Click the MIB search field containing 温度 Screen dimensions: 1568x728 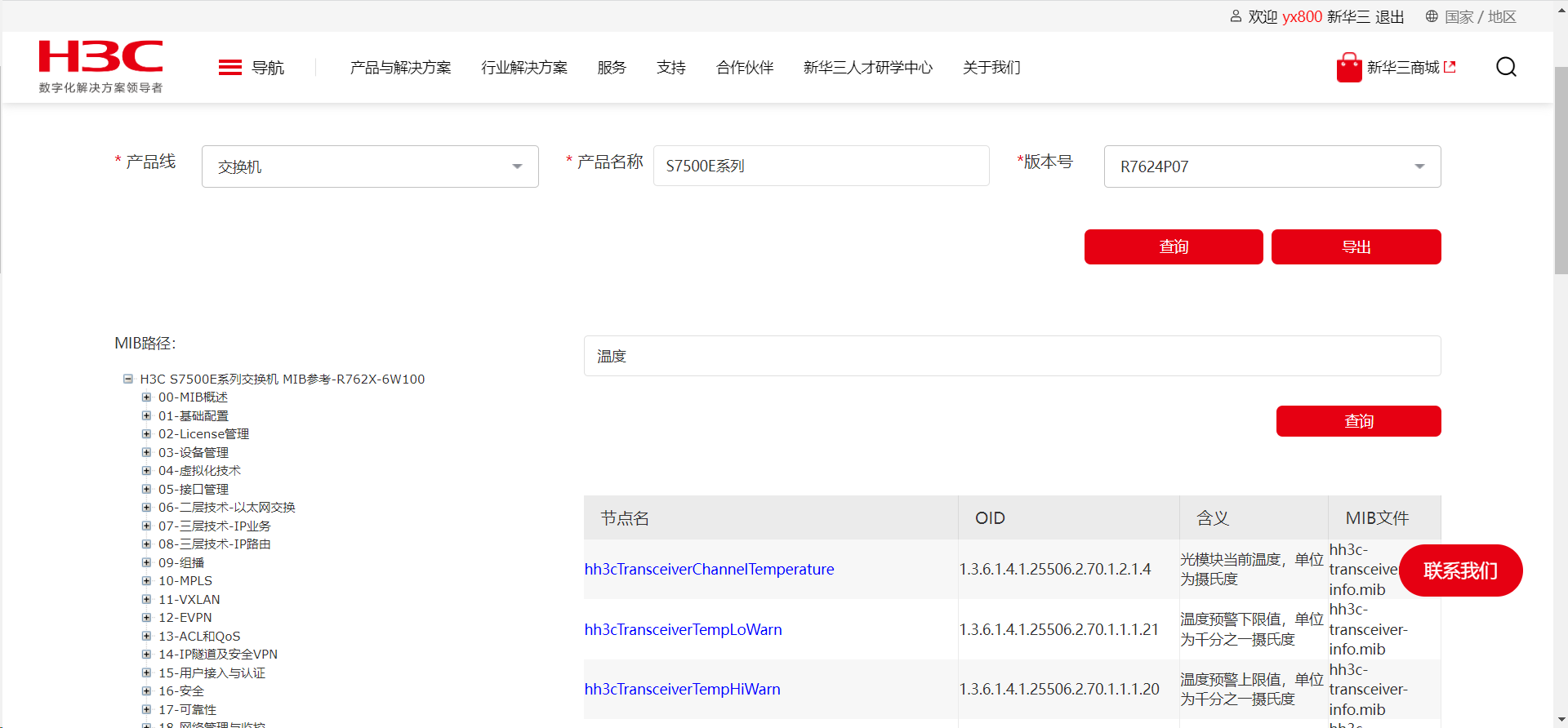click(x=1013, y=356)
